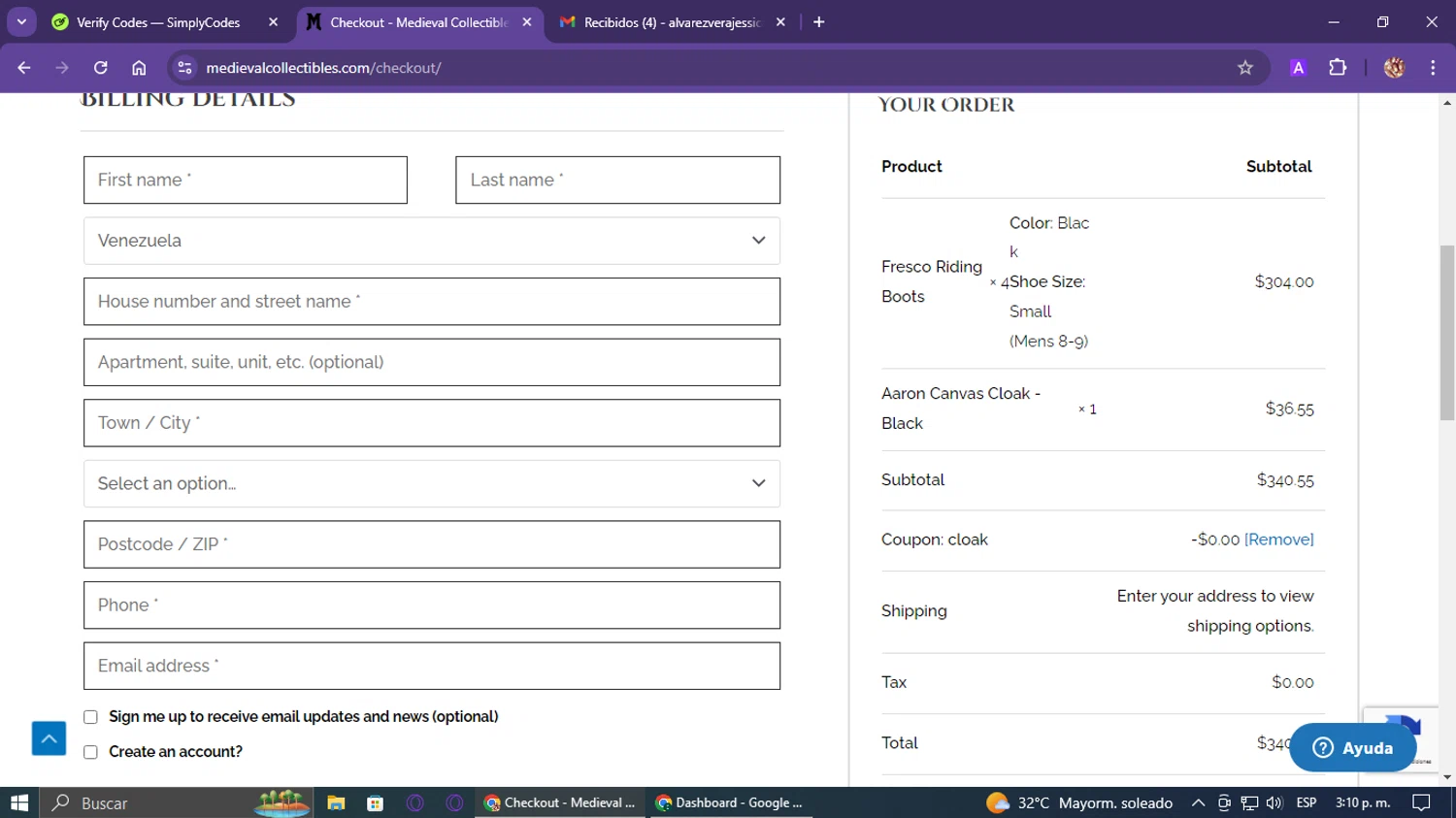Screen dimensions: 1456x818
Task: View site information icon in address bar
Action: (x=184, y=68)
